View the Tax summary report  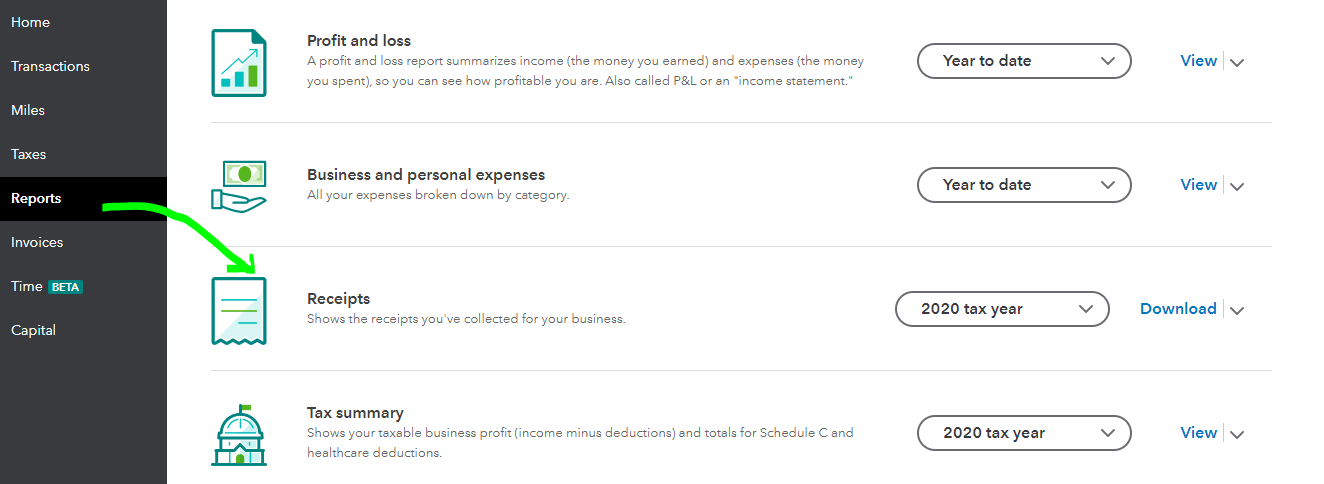[x=1198, y=433]
